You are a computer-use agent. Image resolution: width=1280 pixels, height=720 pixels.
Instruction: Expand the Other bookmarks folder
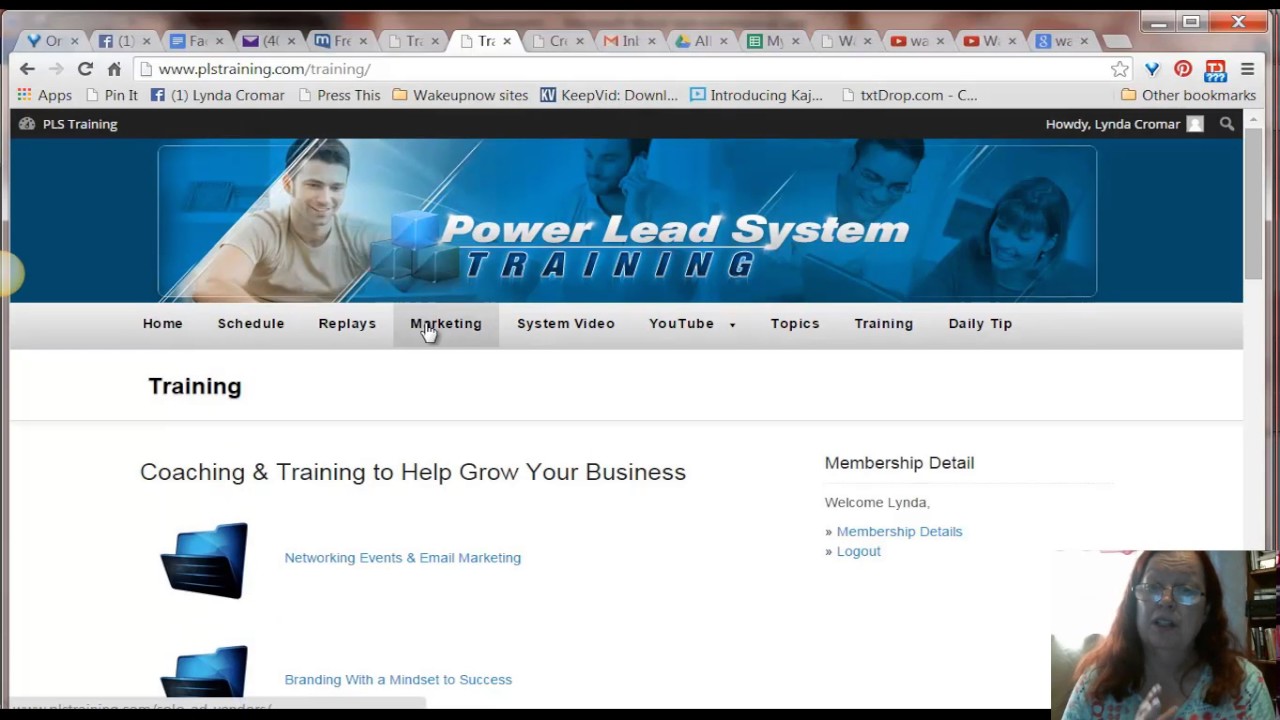click(1188, 95)
